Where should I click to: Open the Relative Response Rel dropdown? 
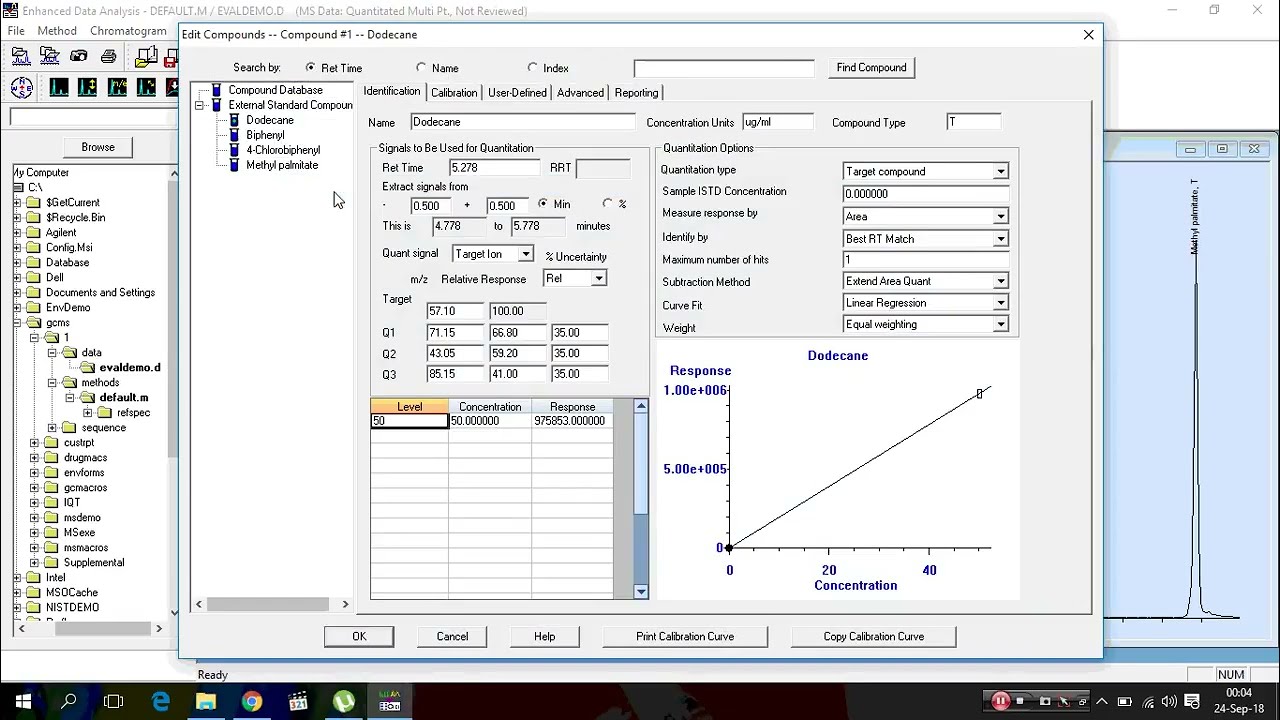click(598, 278)
